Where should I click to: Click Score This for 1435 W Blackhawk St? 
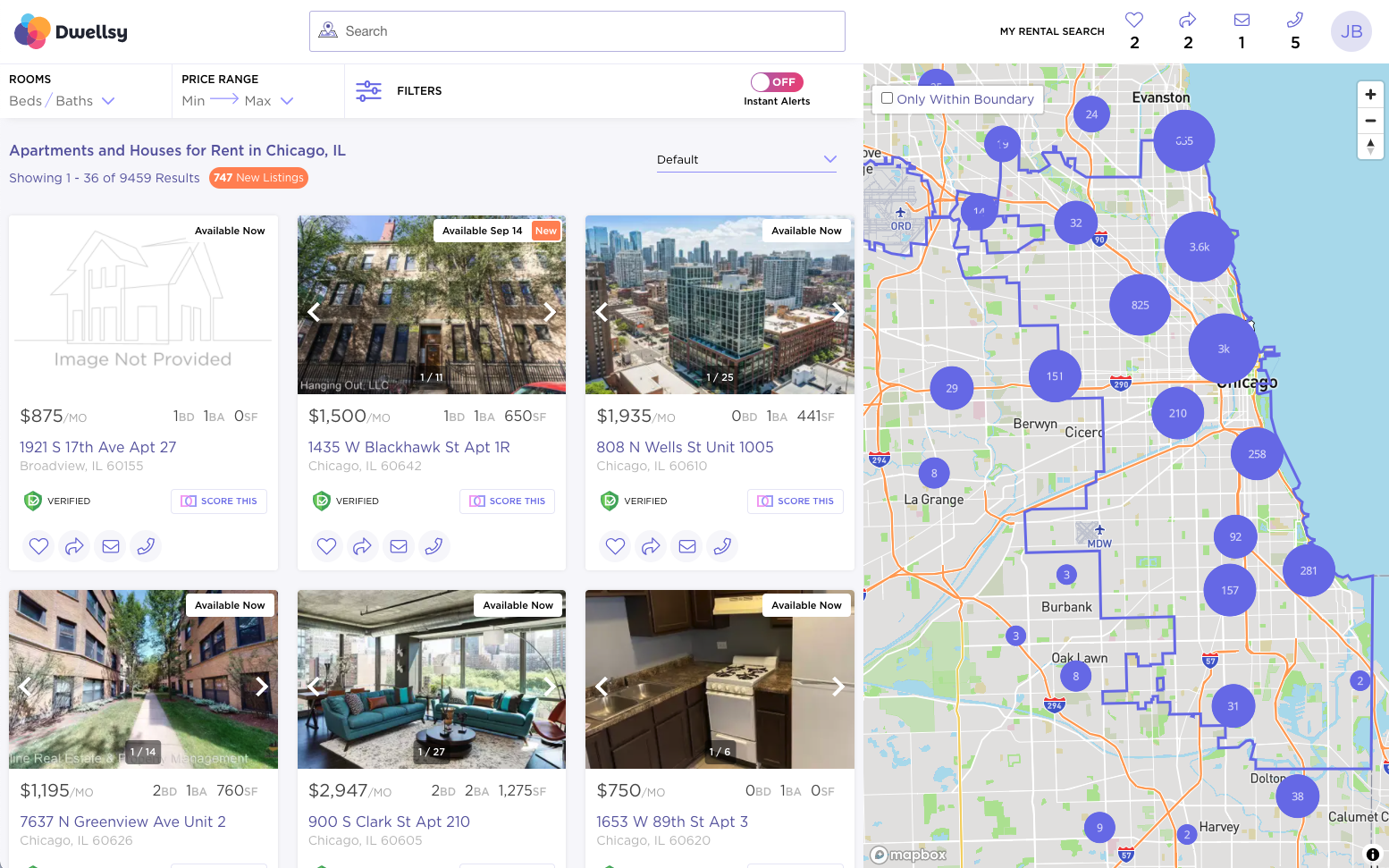tap(507, 501)
